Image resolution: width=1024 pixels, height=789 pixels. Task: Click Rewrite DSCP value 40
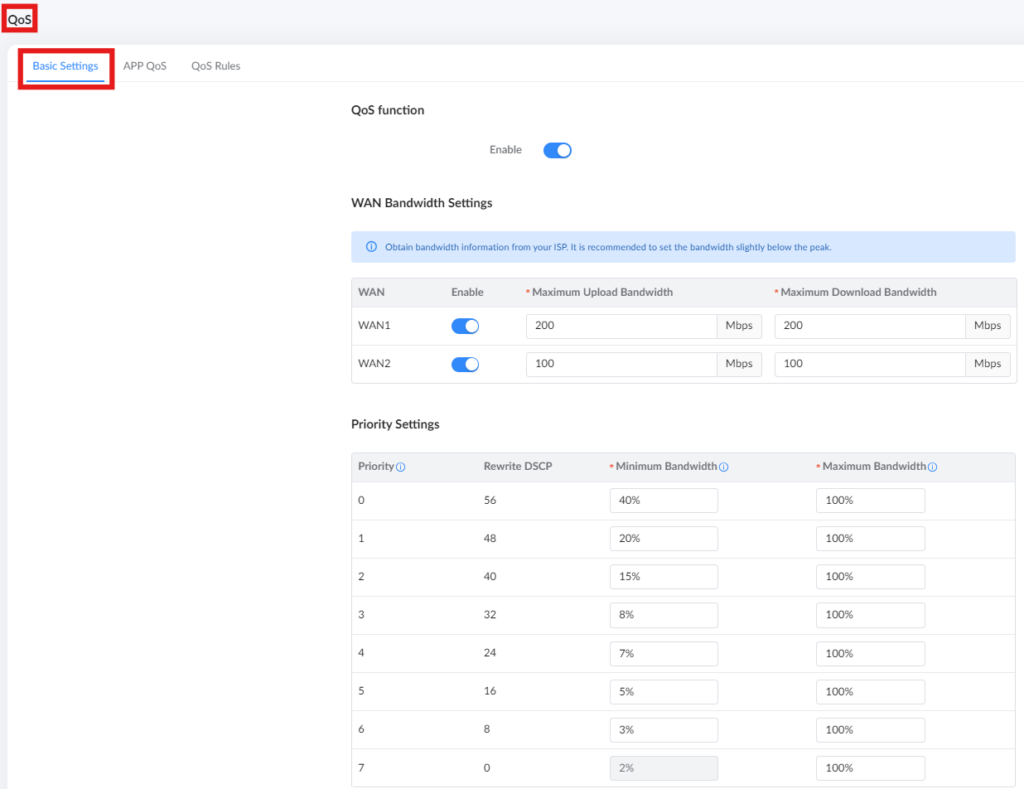coord(490,577)
